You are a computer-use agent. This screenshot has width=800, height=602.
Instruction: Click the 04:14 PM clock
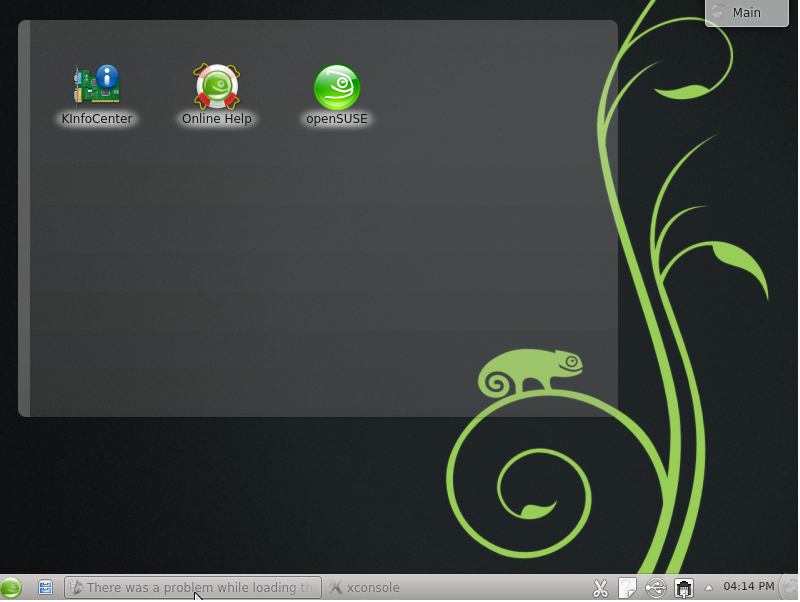tap(748, 586)
